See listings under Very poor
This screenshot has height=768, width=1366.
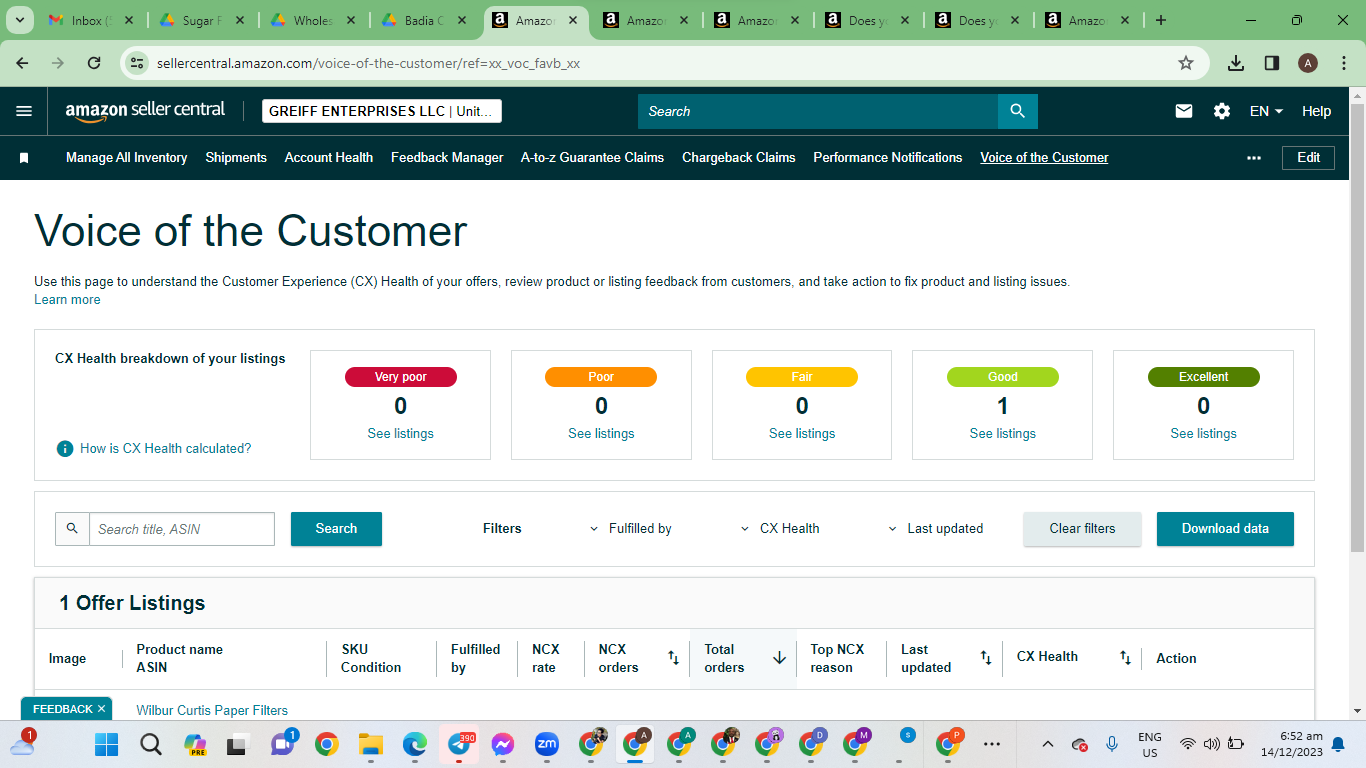pos(400,434)
